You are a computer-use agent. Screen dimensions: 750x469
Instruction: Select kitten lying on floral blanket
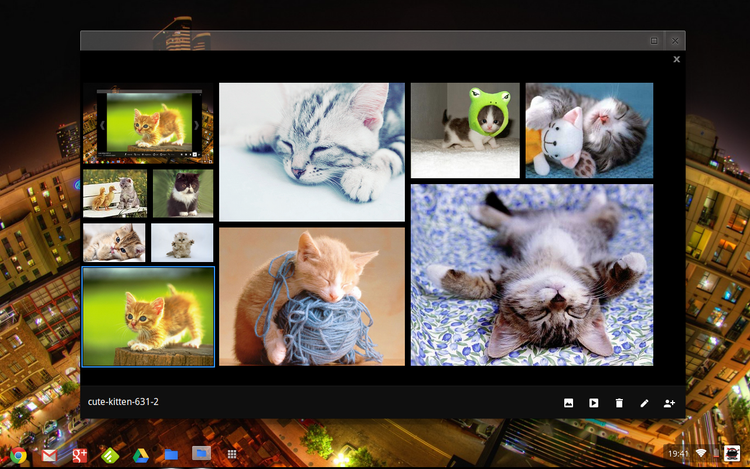(531, 274)
